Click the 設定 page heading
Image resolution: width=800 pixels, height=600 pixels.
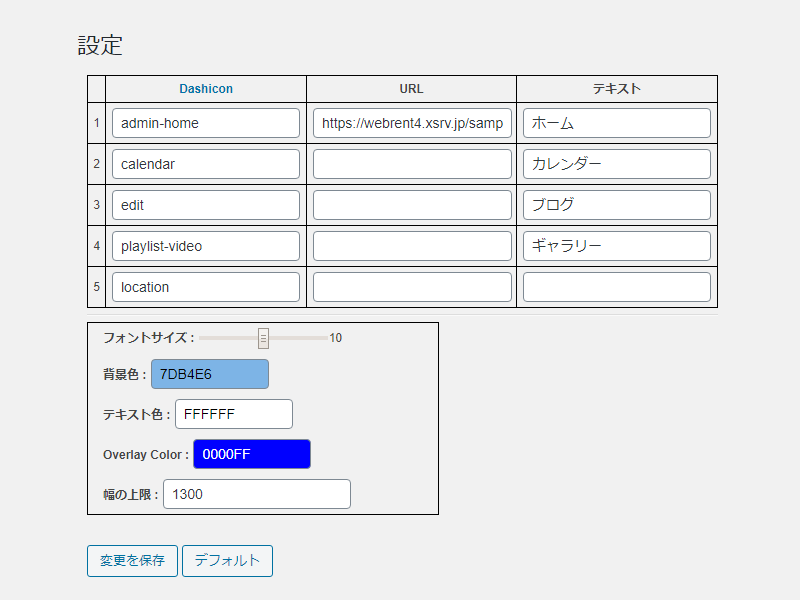(100, 45)
